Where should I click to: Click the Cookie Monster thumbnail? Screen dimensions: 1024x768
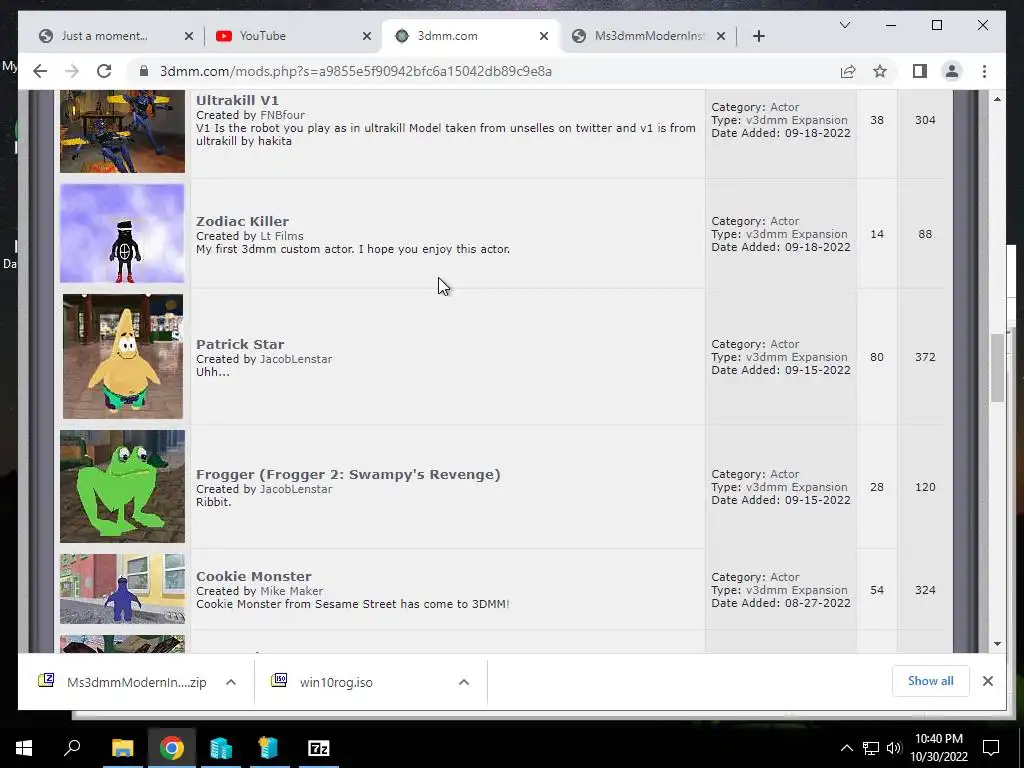coord(122,589)
